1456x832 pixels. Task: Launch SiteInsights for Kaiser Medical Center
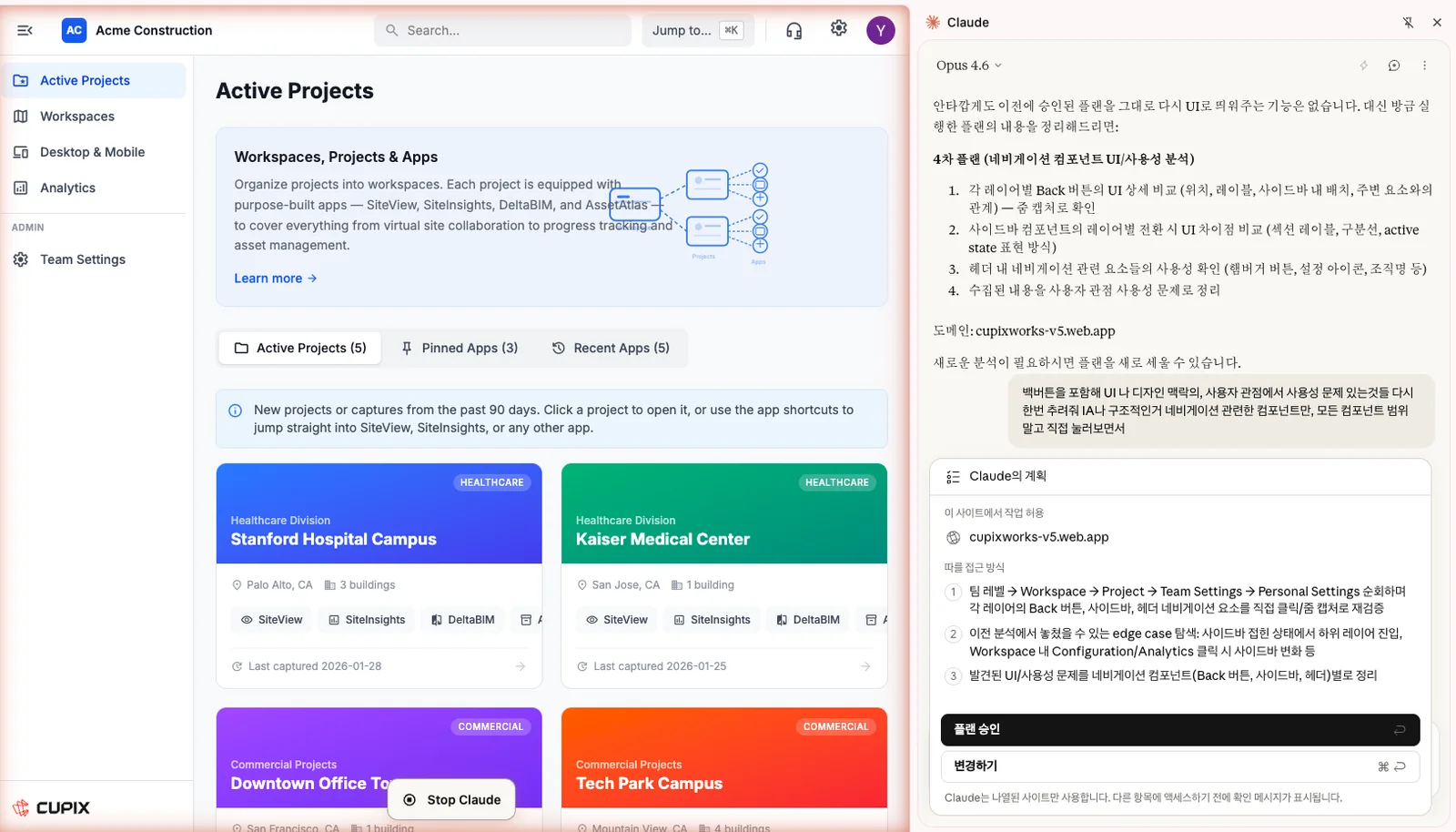712,620
